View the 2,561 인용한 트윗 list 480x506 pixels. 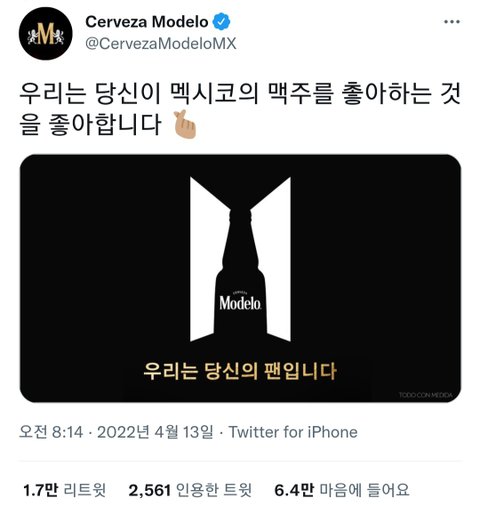[x=190, y=490]
